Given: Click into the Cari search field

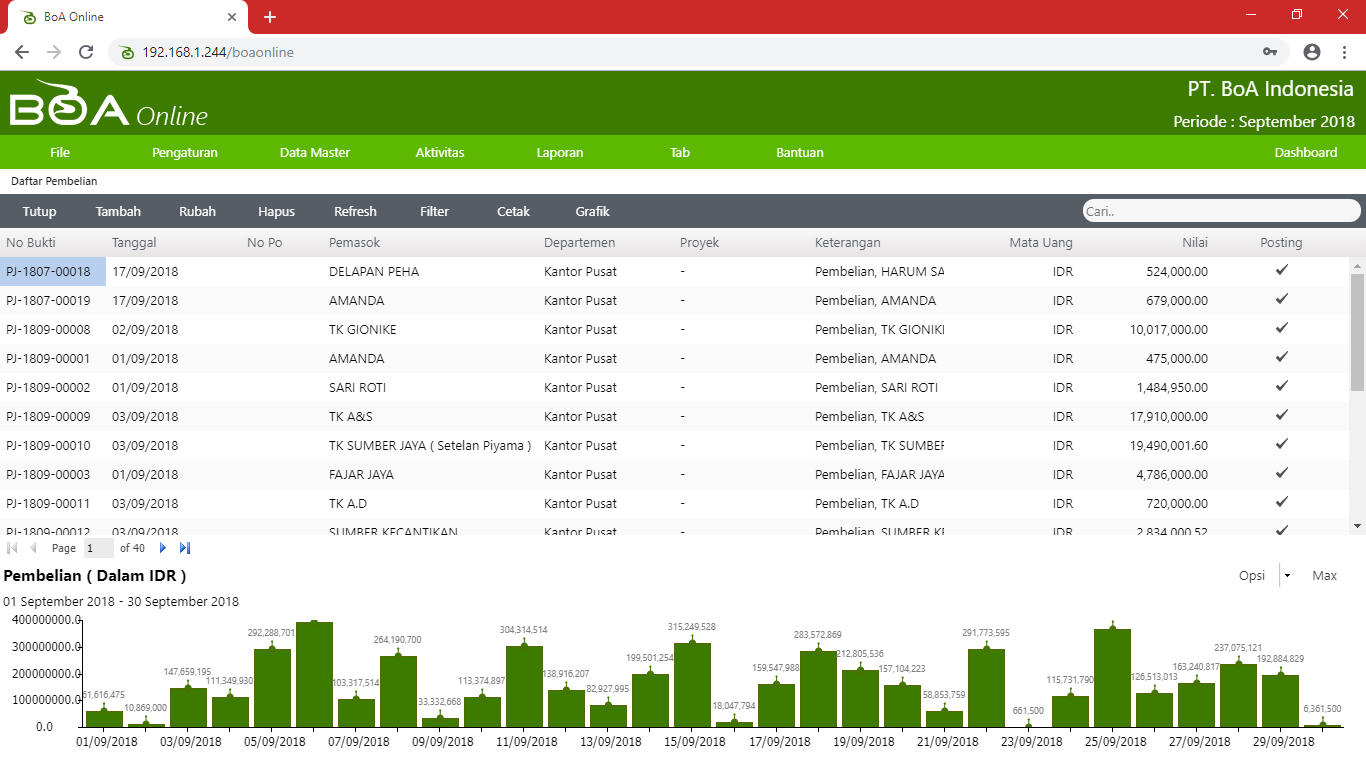Looking at the screenshot, I should click(x=1220, y=211).
